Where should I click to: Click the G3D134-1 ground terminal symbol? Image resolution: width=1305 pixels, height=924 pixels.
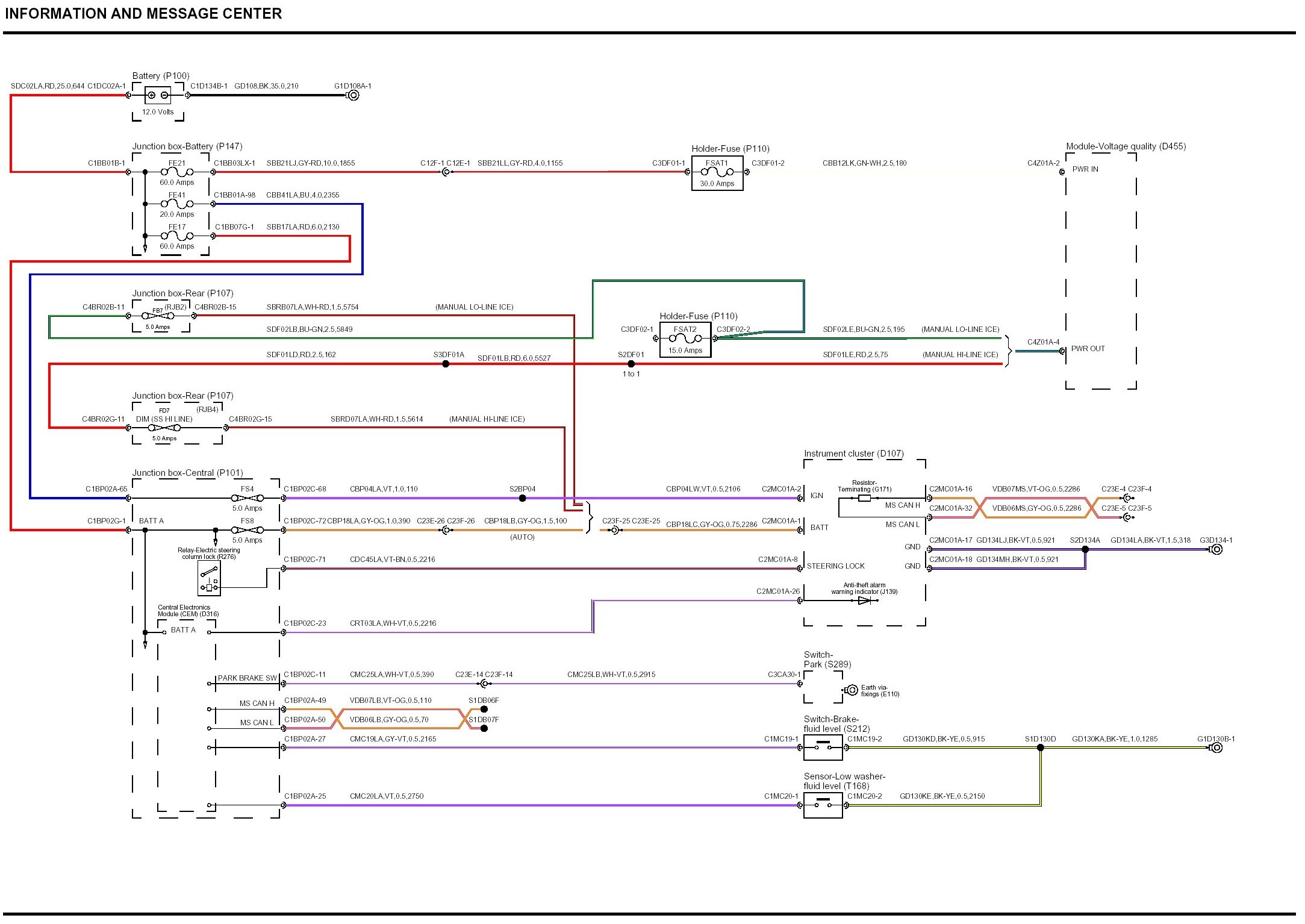[1216, 549]
